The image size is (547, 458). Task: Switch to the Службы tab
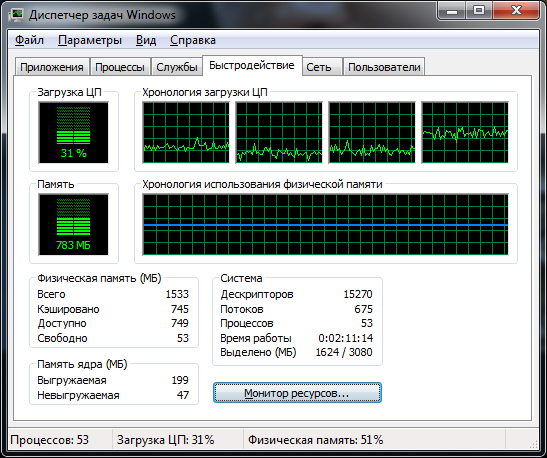click(177, 67)
